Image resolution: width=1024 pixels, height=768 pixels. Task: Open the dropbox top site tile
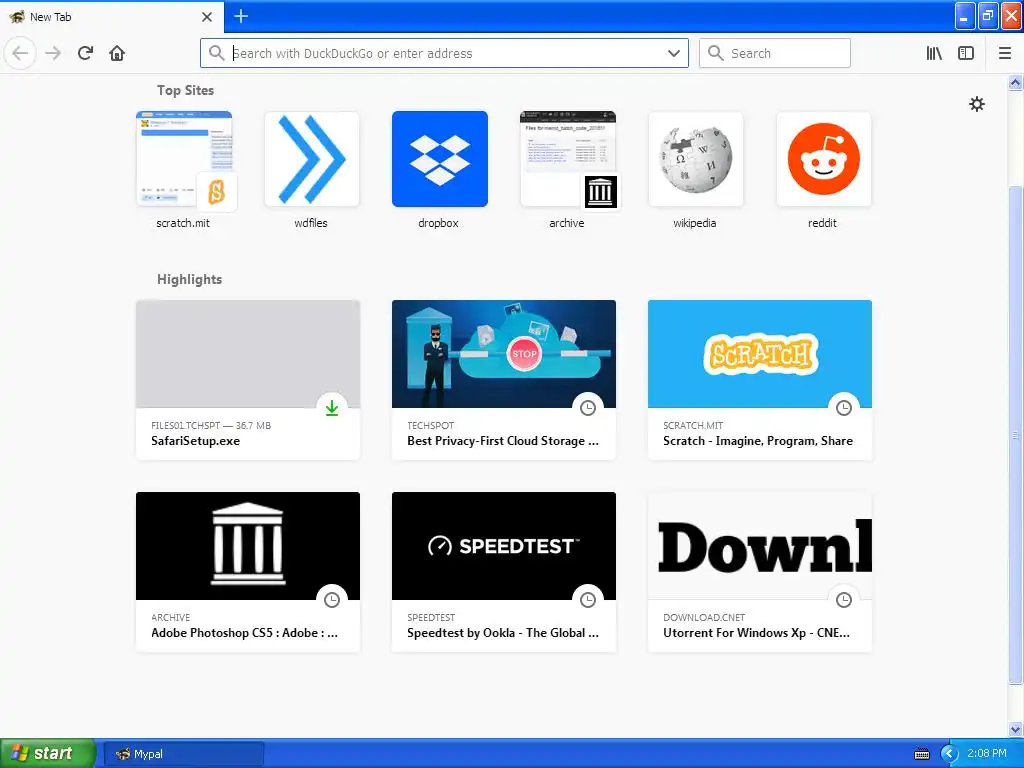click(440, 159)
